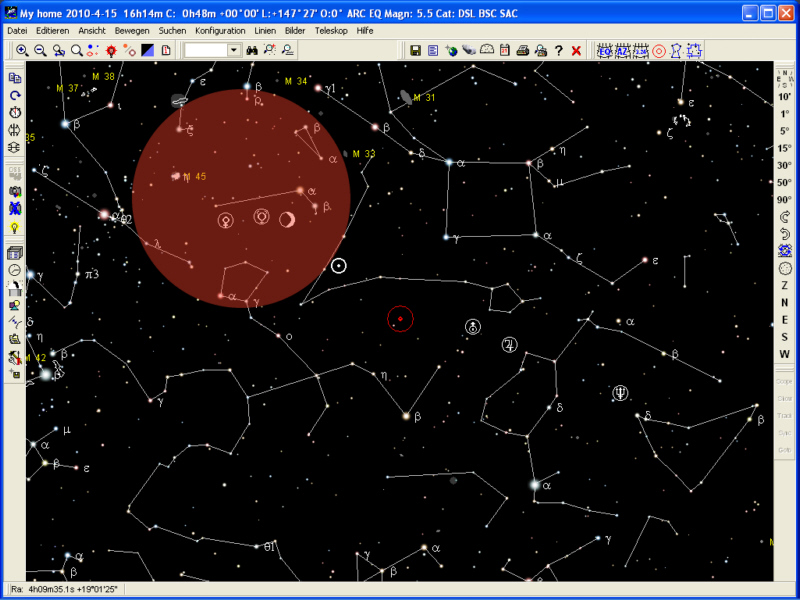This screenshot has height=600, width=800.
Task: Click the red target circle marker
Action: pos(400,319)
